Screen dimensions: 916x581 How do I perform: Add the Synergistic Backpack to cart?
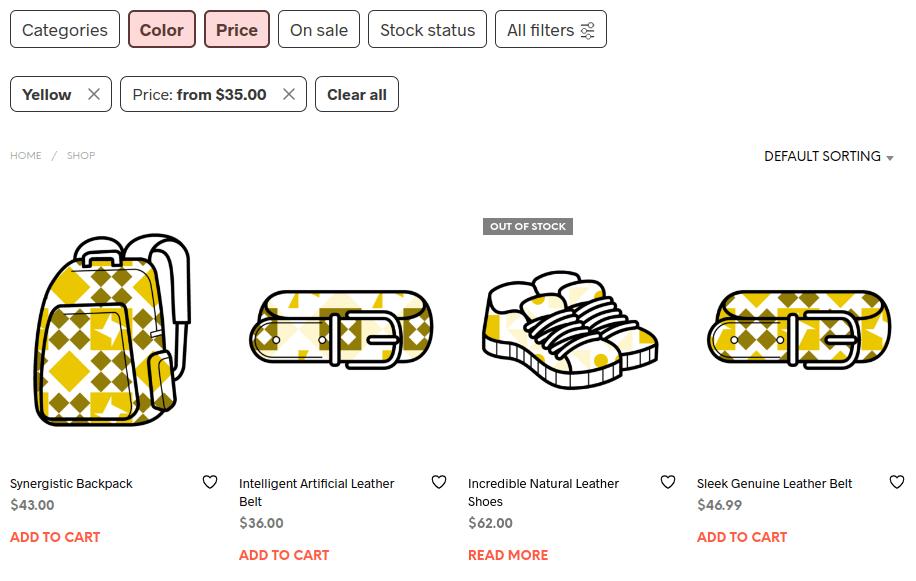point(54,537)
